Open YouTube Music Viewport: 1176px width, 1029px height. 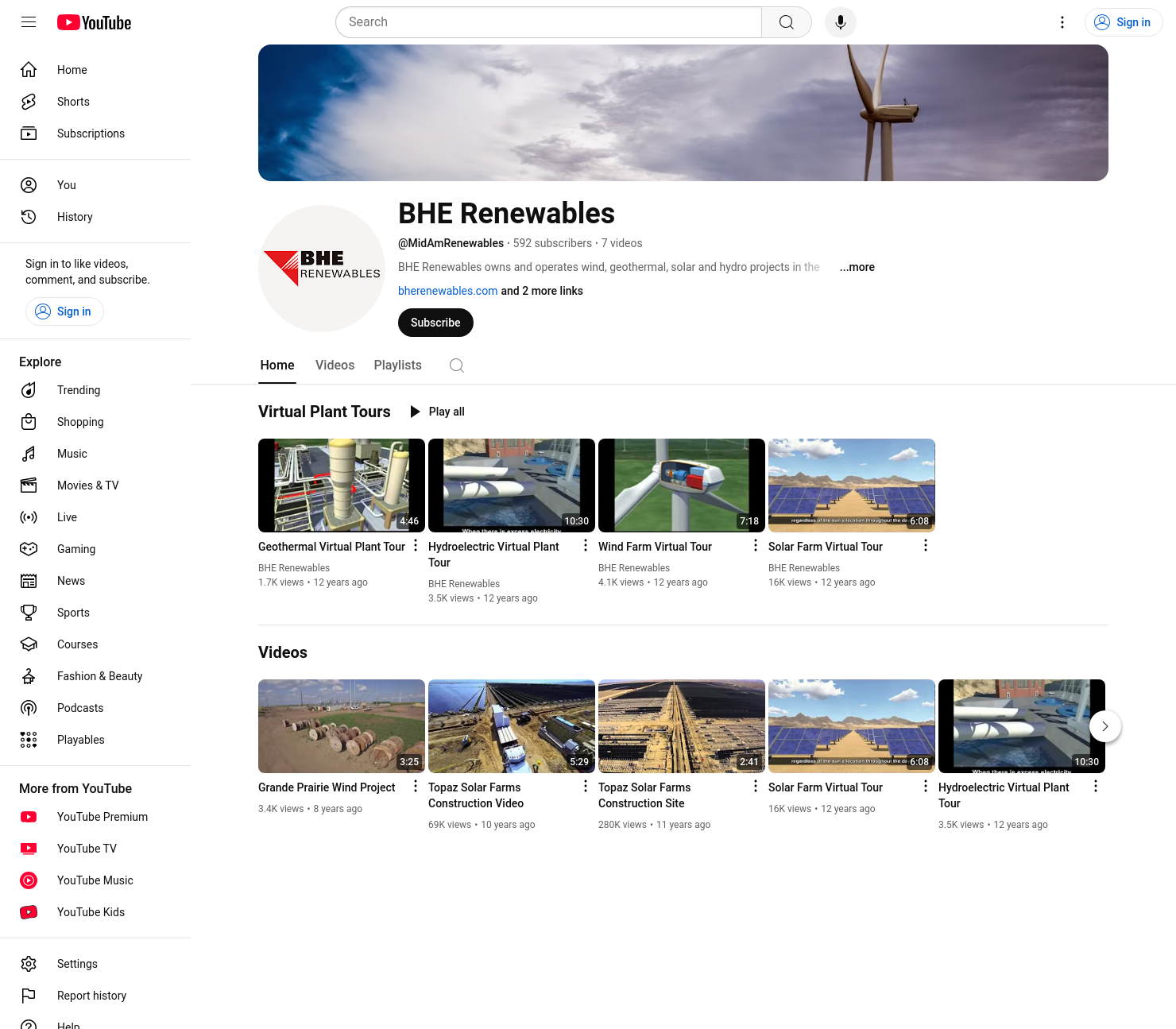tap(95, 880)
